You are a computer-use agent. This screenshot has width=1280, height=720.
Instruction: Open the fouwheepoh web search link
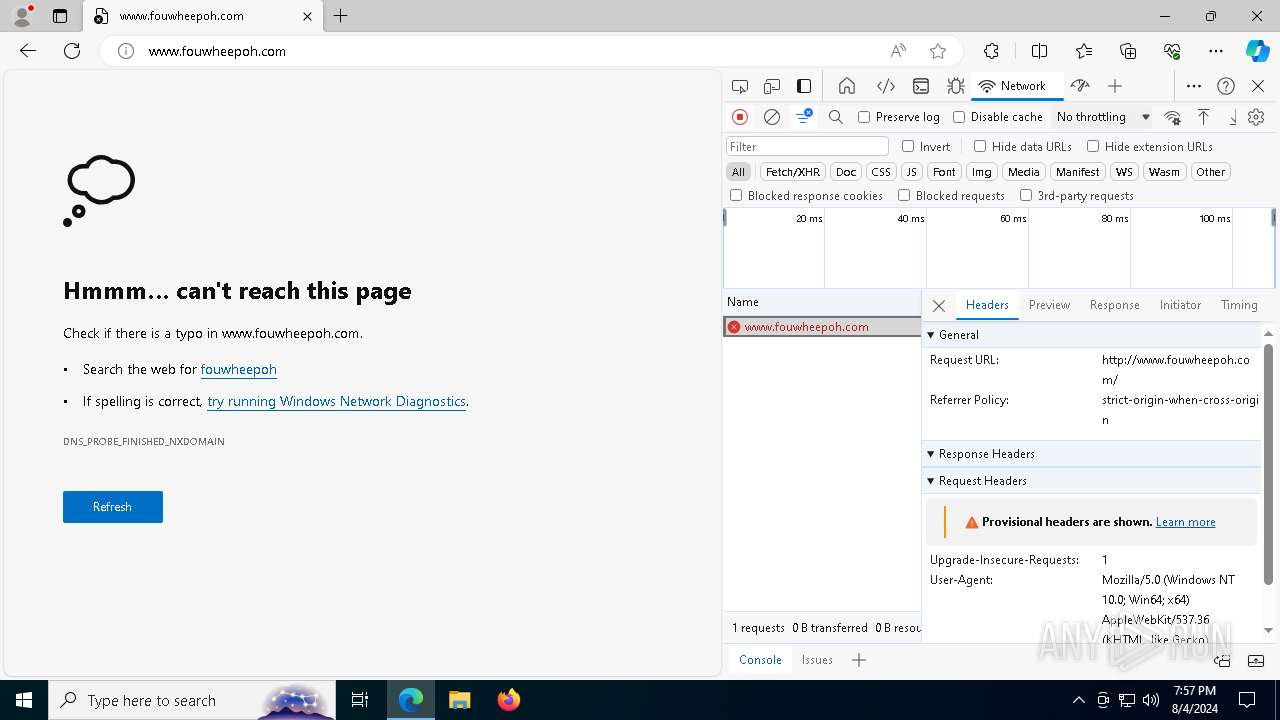(x=238, y=369)
